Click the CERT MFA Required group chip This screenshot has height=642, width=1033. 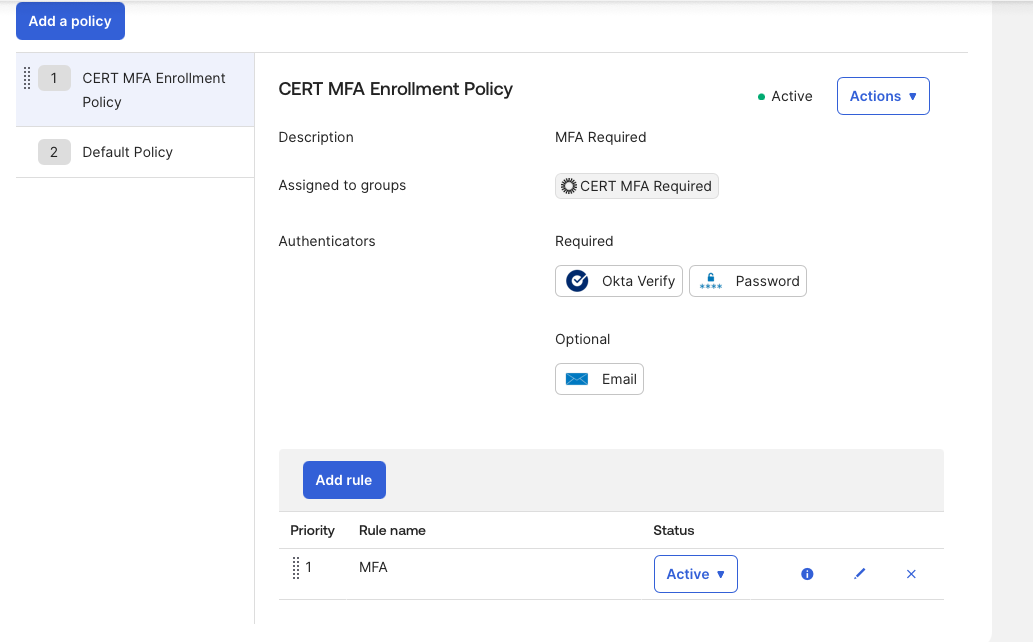tap(636, 186)
